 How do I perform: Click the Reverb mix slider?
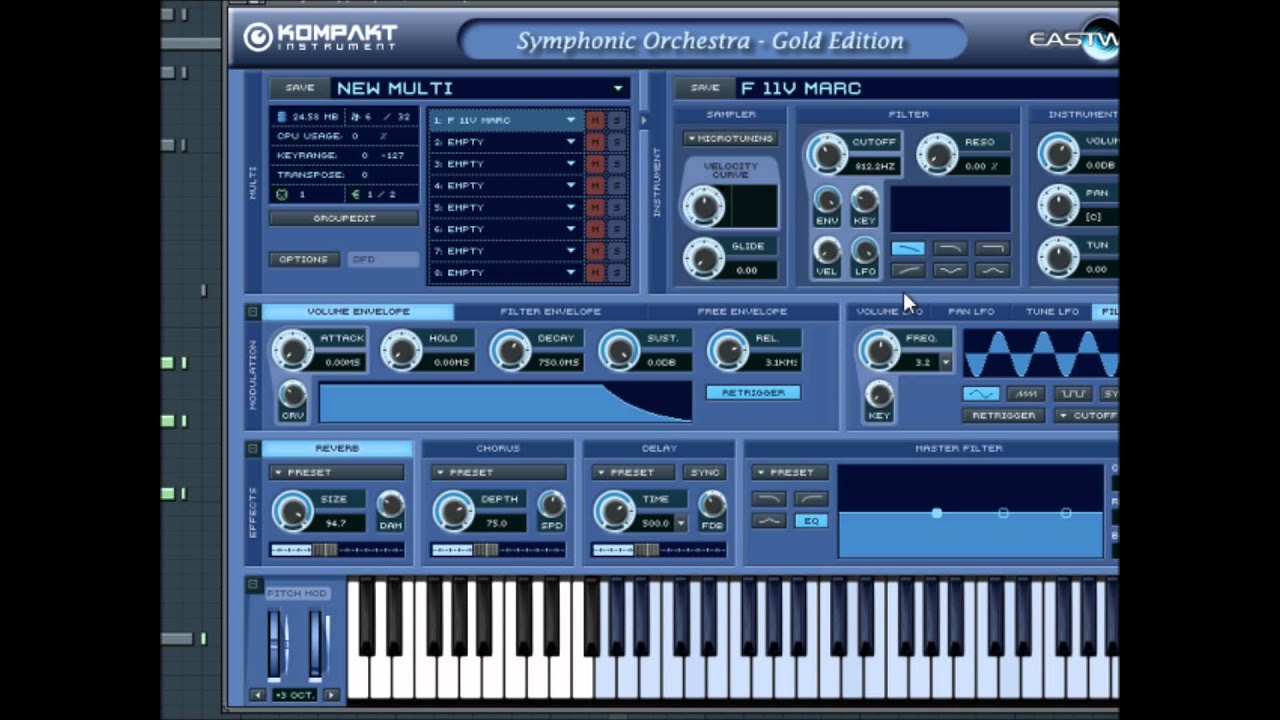[337, 550]
